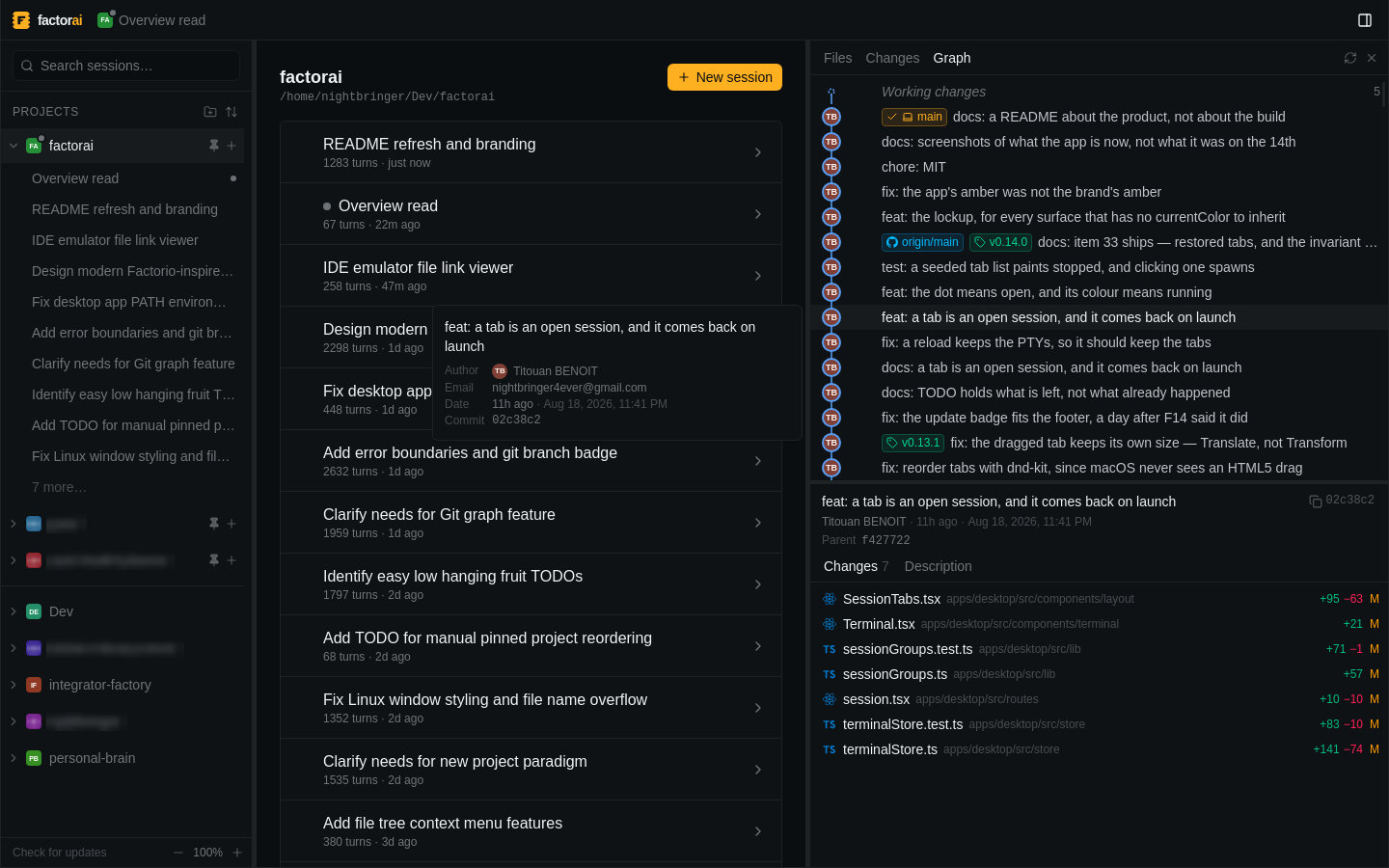Select the Changes 7 commit tab
This screenshot has height=868, width=1389.
(x=856, y=566)
